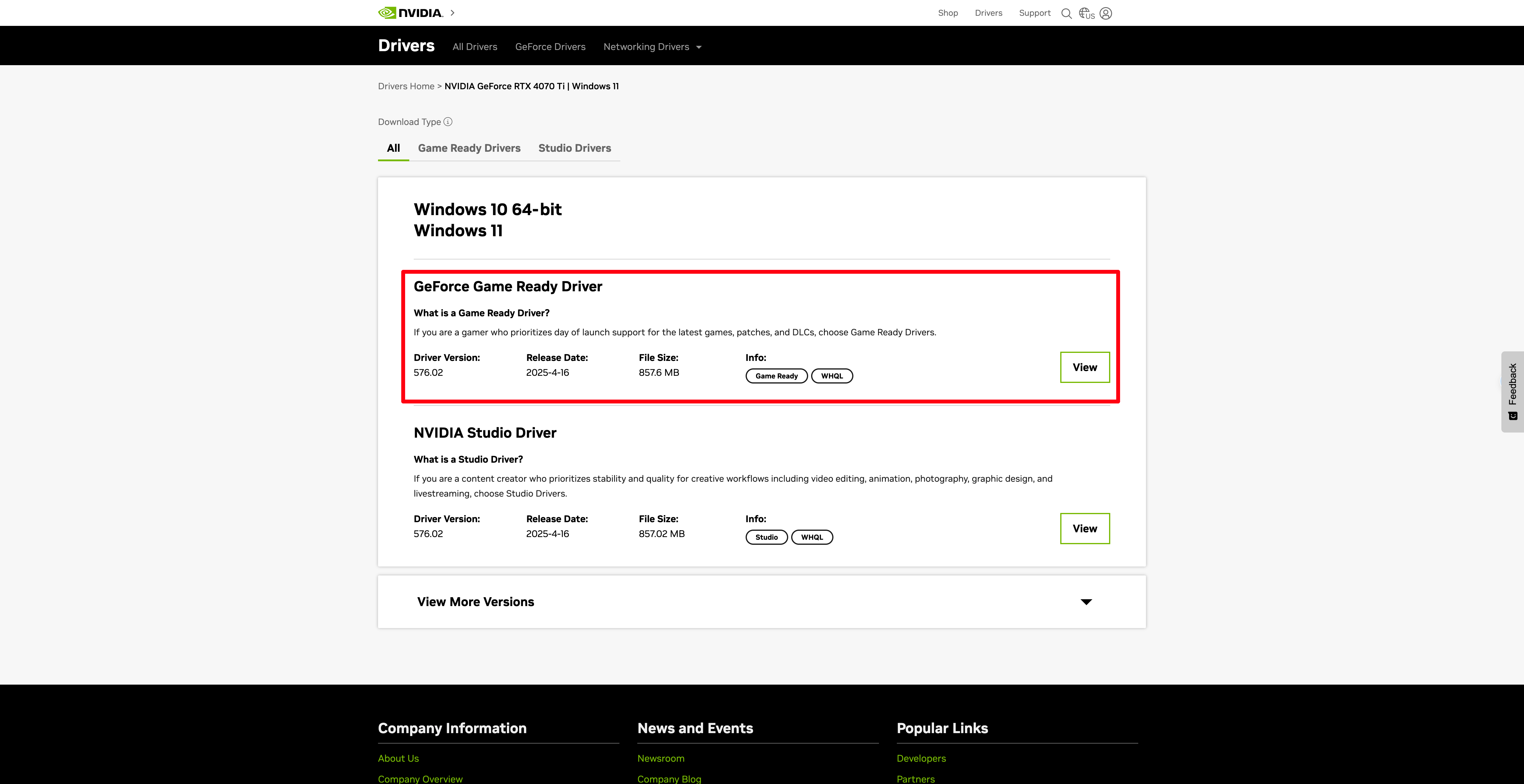Go to Shop in top header
1524x784 pixels.
pos(948,13)
